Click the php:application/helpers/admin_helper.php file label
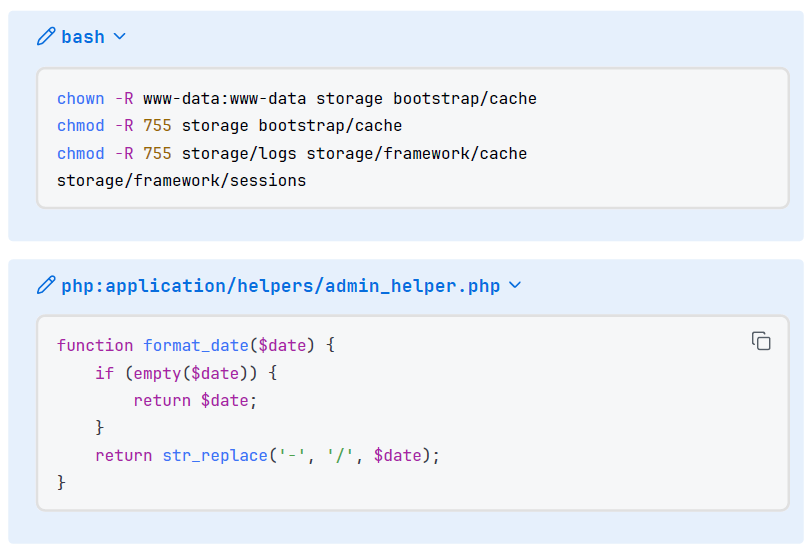 (280, 286)
